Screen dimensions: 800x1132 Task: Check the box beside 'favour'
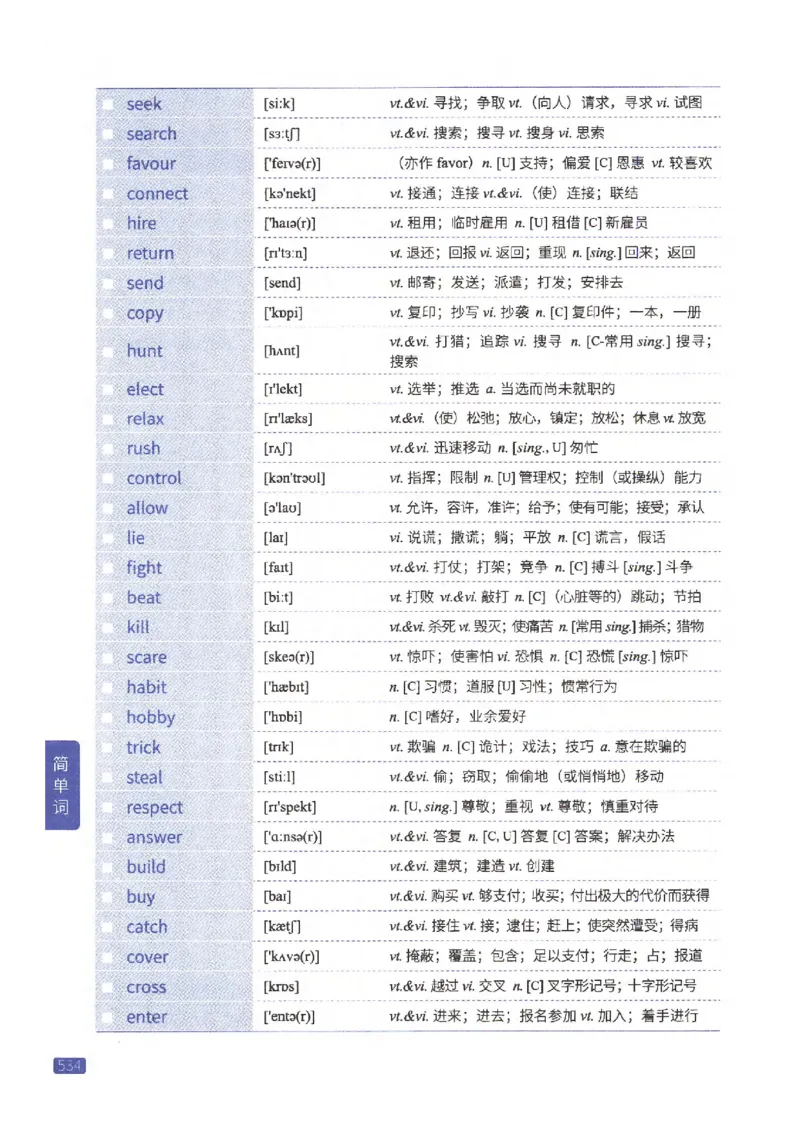[108, 163]
